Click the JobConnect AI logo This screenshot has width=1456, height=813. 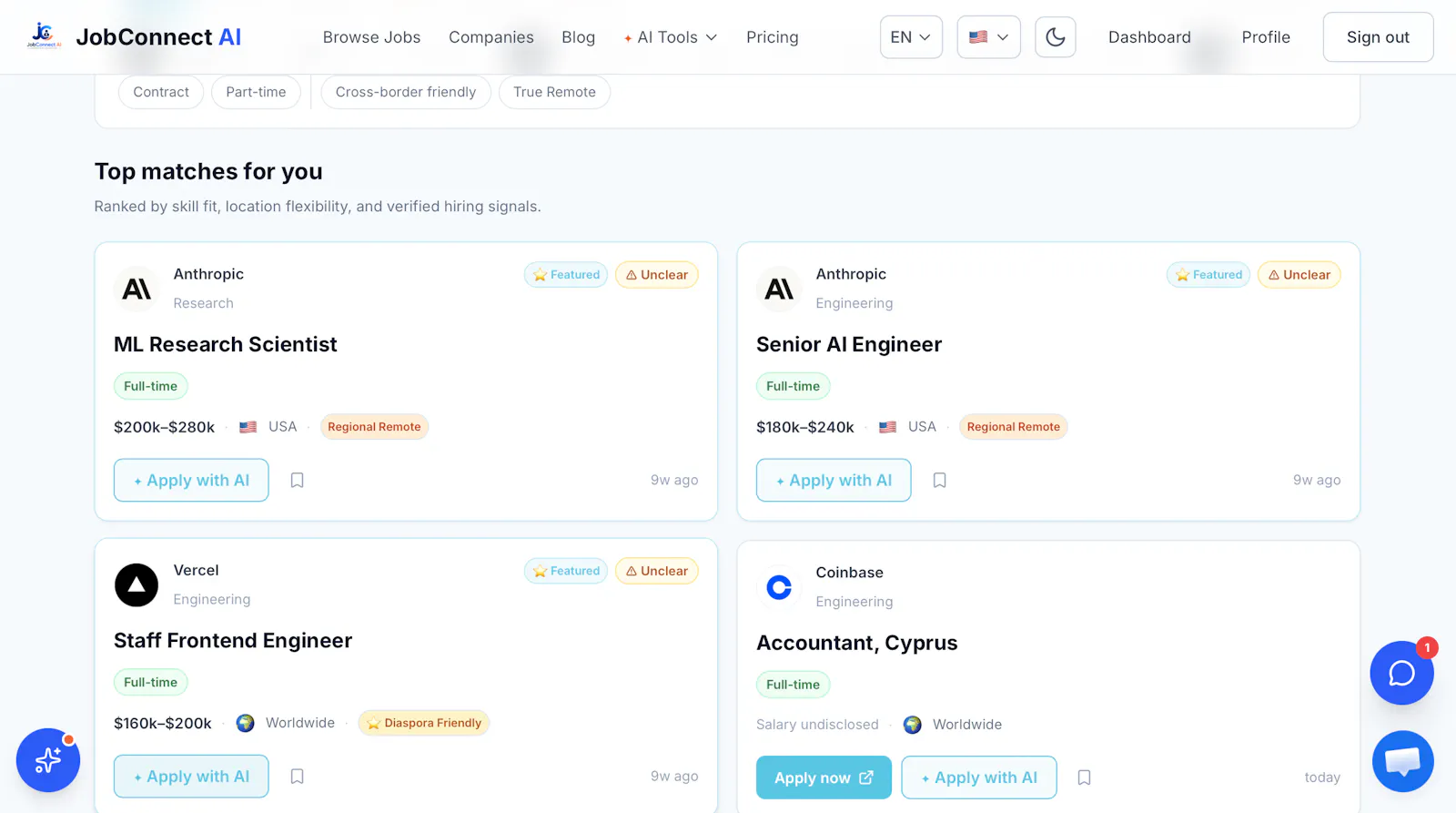pyautogui.click(x=134, y=36)
